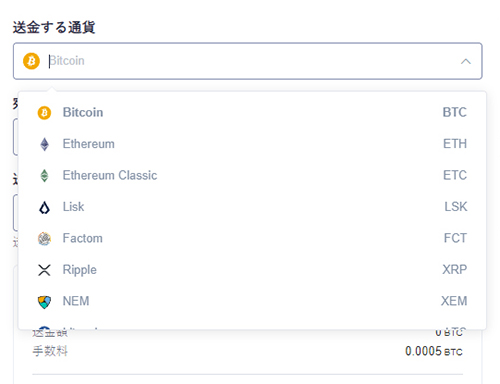
Task: Click the Ethereum diamond icon
Action: point(44,144)
